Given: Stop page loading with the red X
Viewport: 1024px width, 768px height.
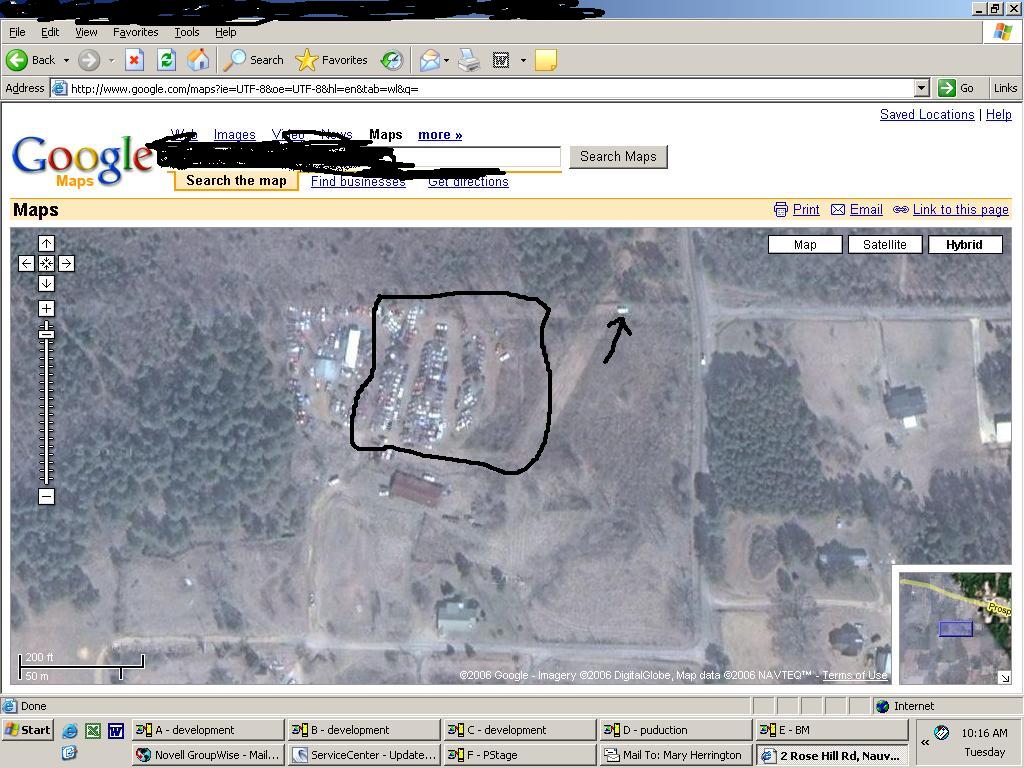Looking at the screenshot, I should point(134,60).
